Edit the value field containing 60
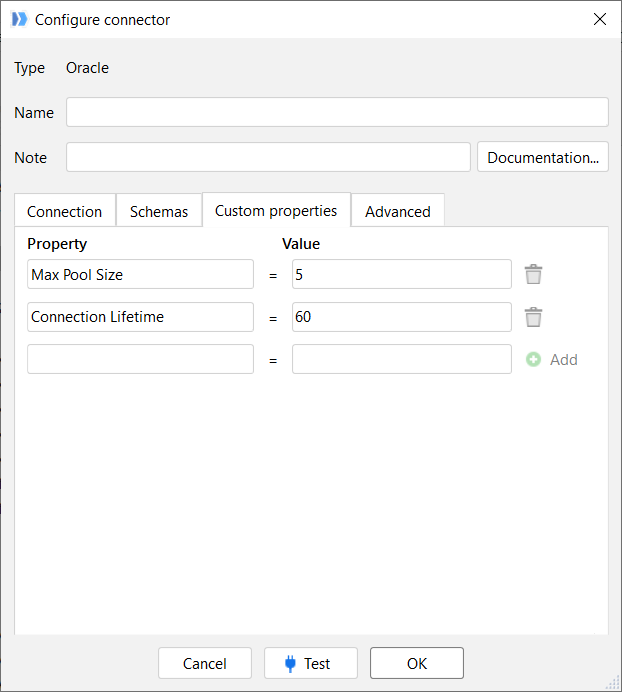 point(401,317)
